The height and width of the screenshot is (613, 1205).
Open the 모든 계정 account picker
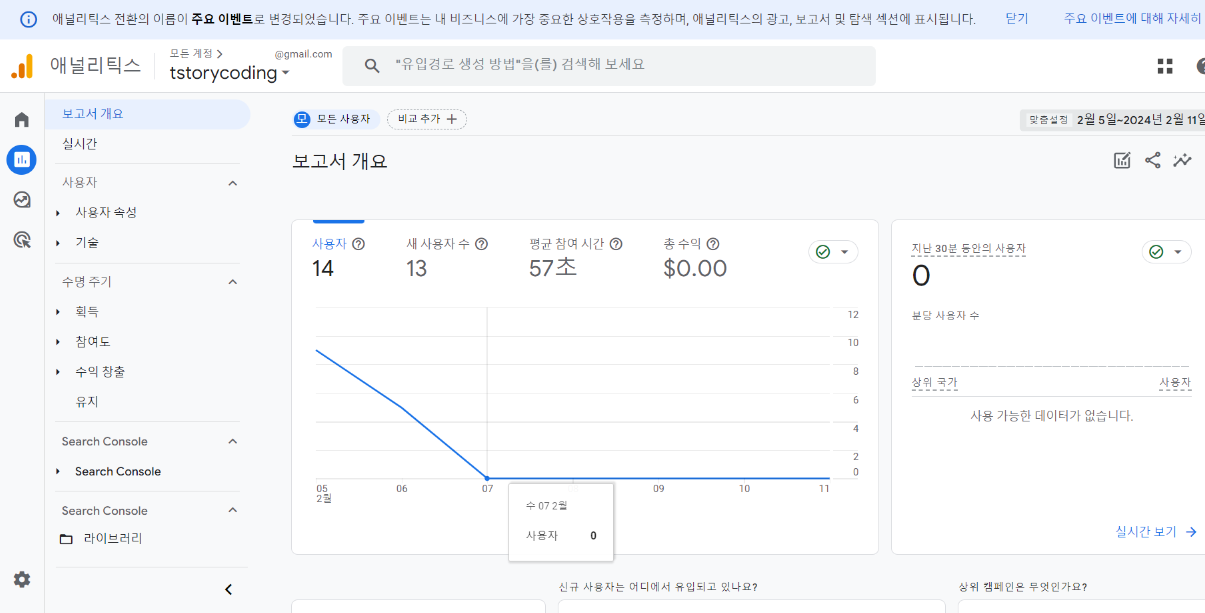pos(193,55)
